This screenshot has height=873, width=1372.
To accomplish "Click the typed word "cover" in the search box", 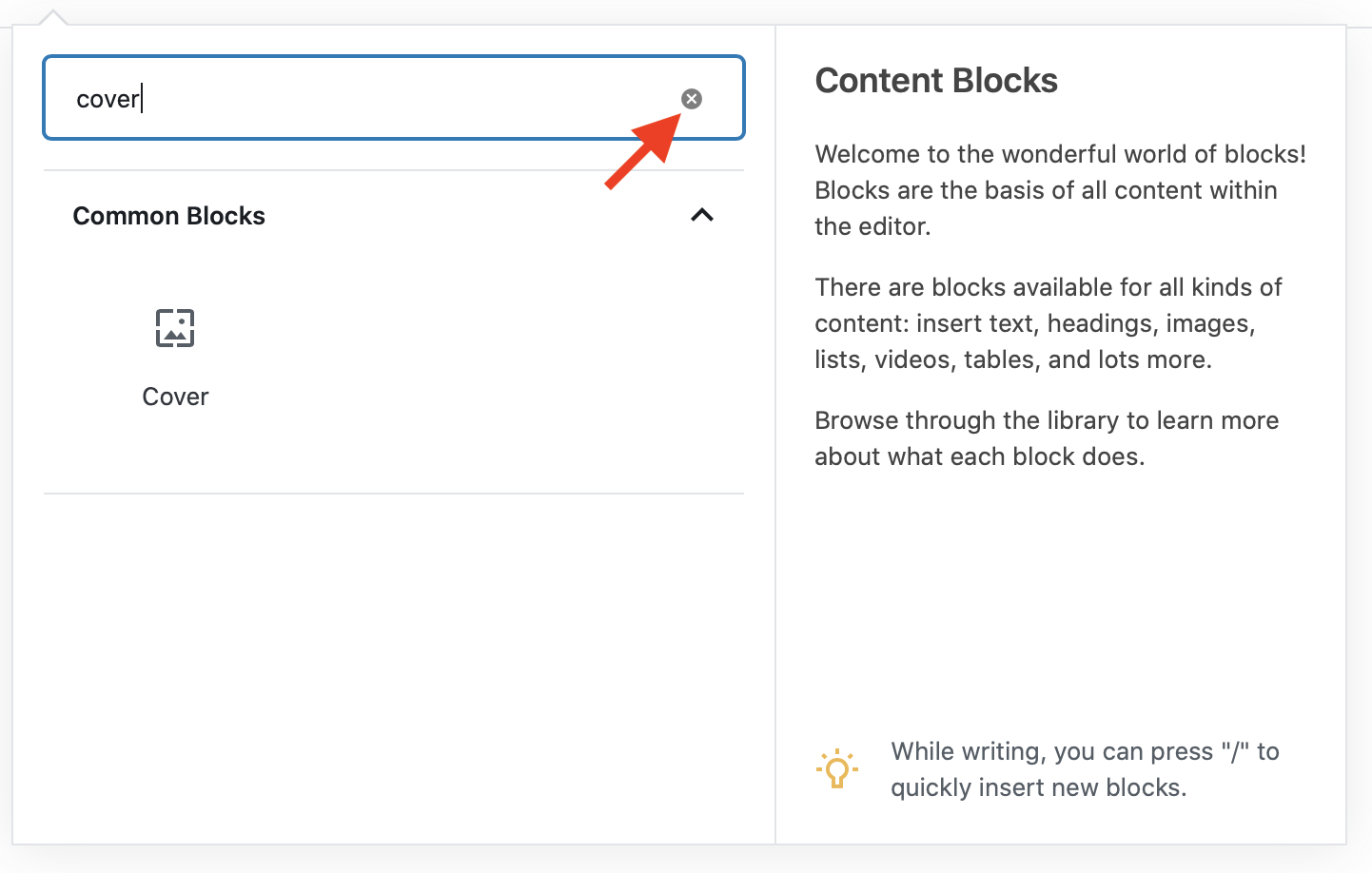I will pos(108,99).
